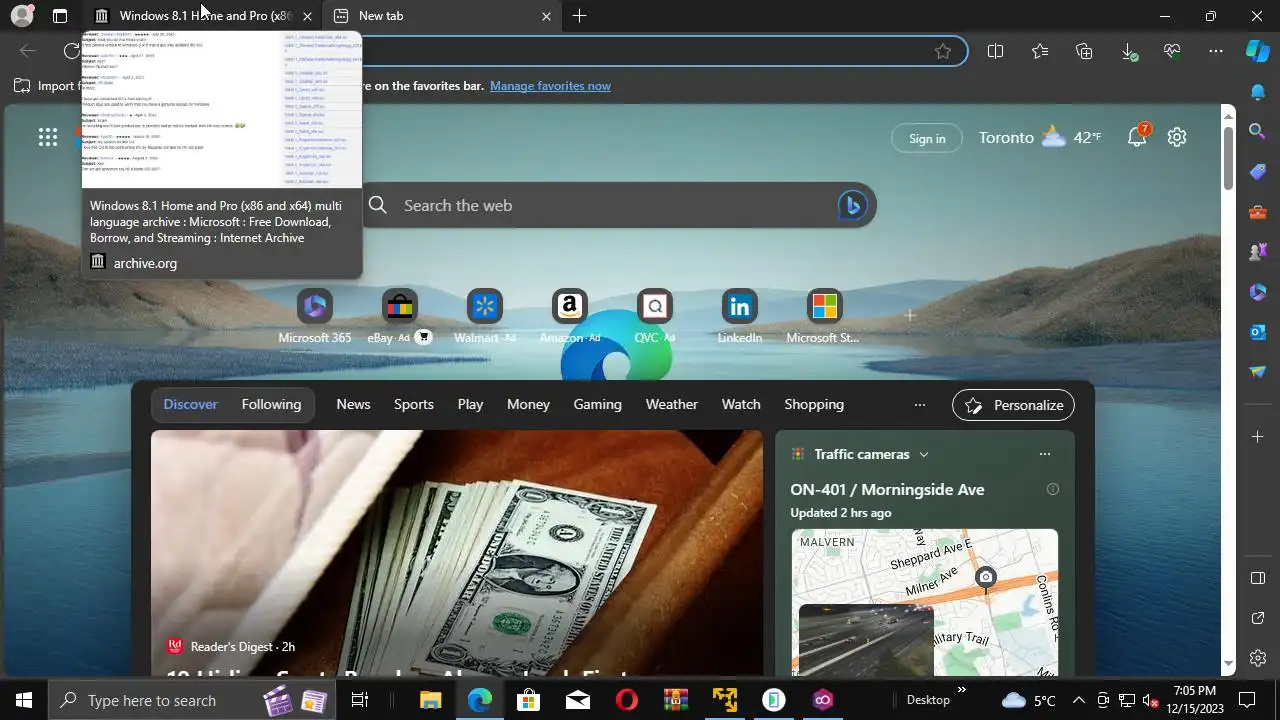Open Edge Settings and more menu
The height and width of the screenshot is (720, 1280).
(1216, 51)
